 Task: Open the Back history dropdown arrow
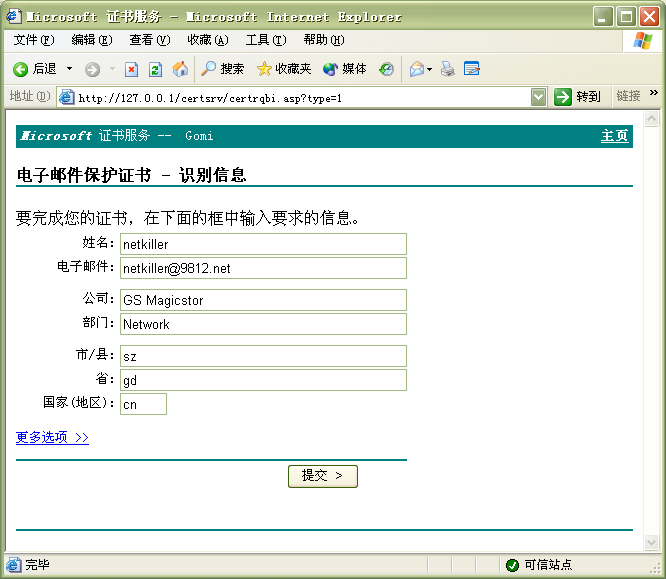coord(69,69)
